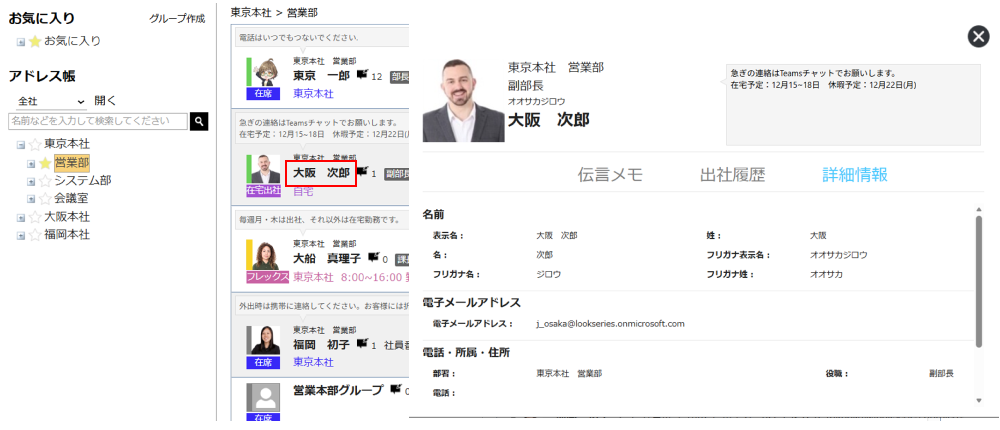Click the フレックス status badge of 大船 真理子
The height and width of the screenshot is (430, 1000).
(x=267, y=277)
